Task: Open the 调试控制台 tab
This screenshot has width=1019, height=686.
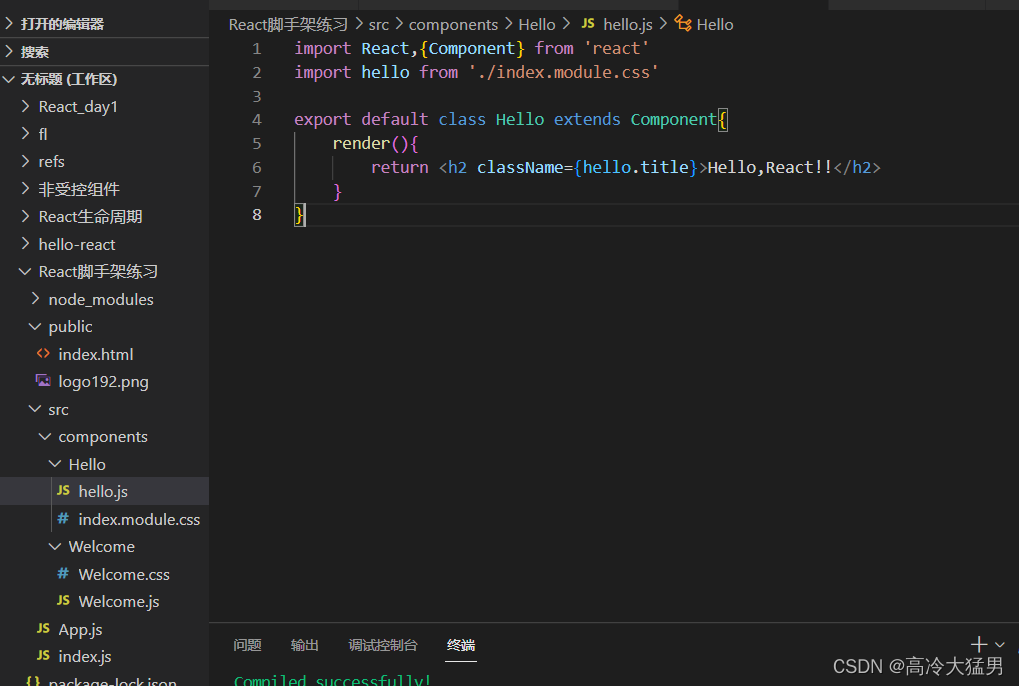Action: [383, 645]
